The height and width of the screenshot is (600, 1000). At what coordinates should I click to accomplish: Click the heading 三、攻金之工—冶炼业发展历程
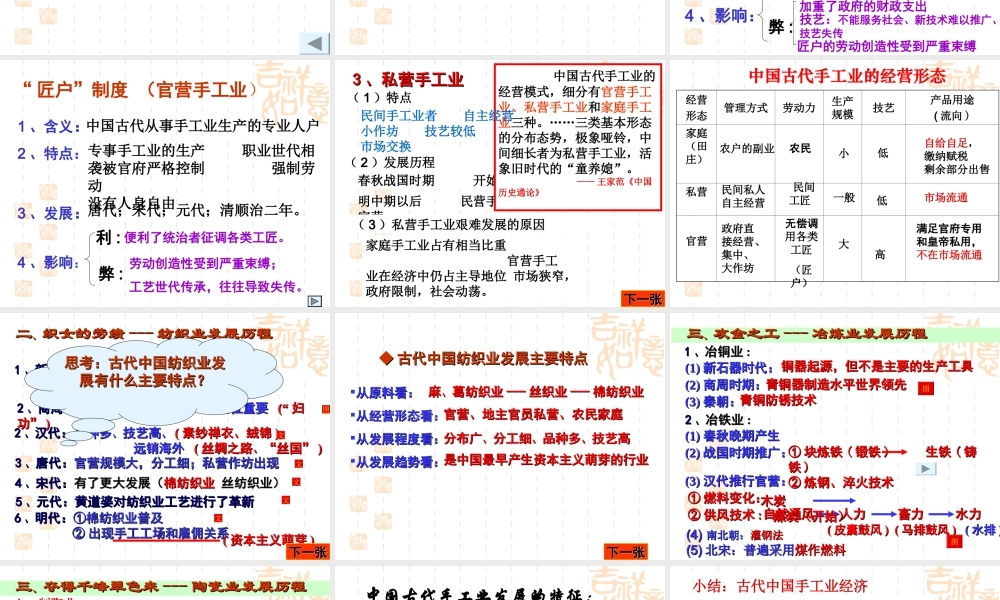point(807,333)
